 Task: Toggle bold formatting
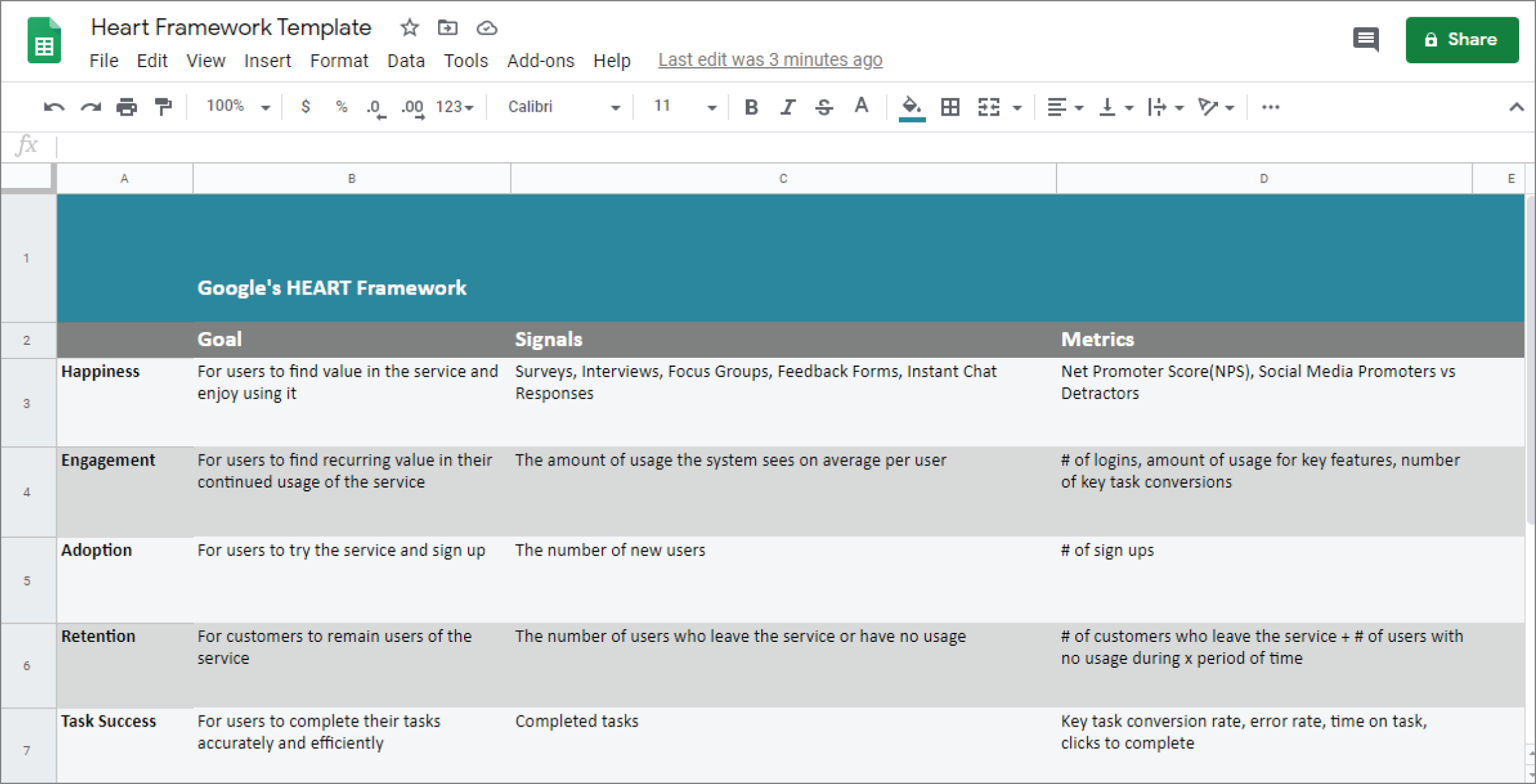751,107
